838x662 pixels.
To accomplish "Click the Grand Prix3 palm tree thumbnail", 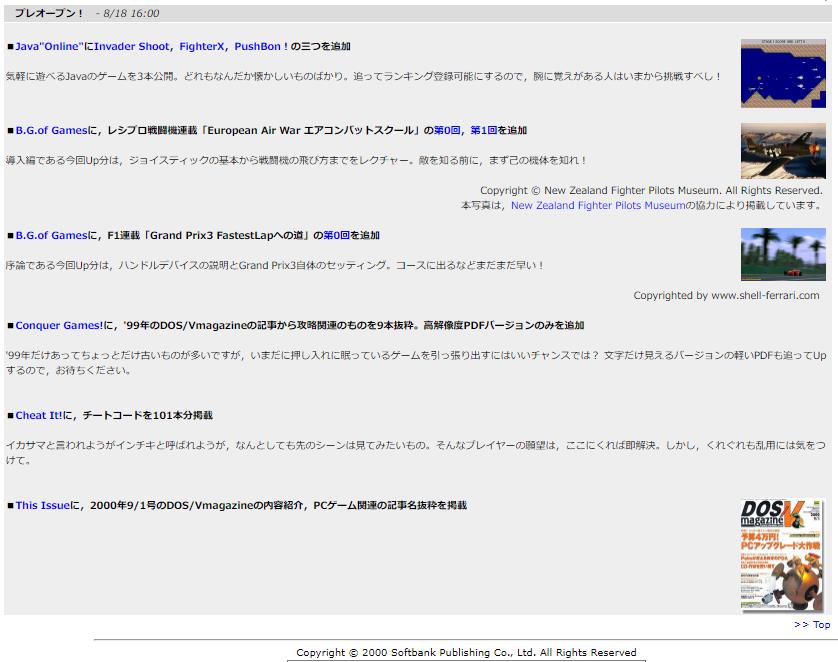I will point(783,254).
